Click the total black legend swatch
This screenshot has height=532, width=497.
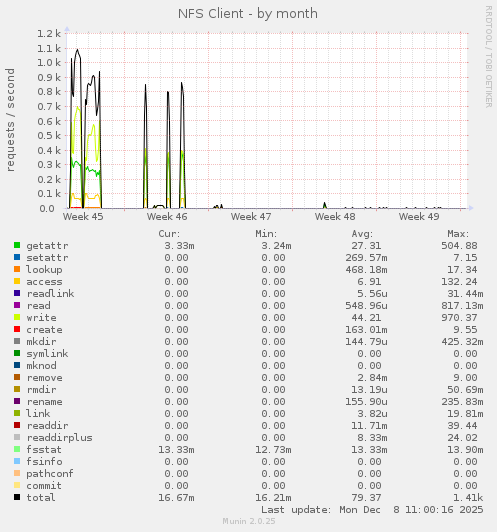tap(17, 497)
